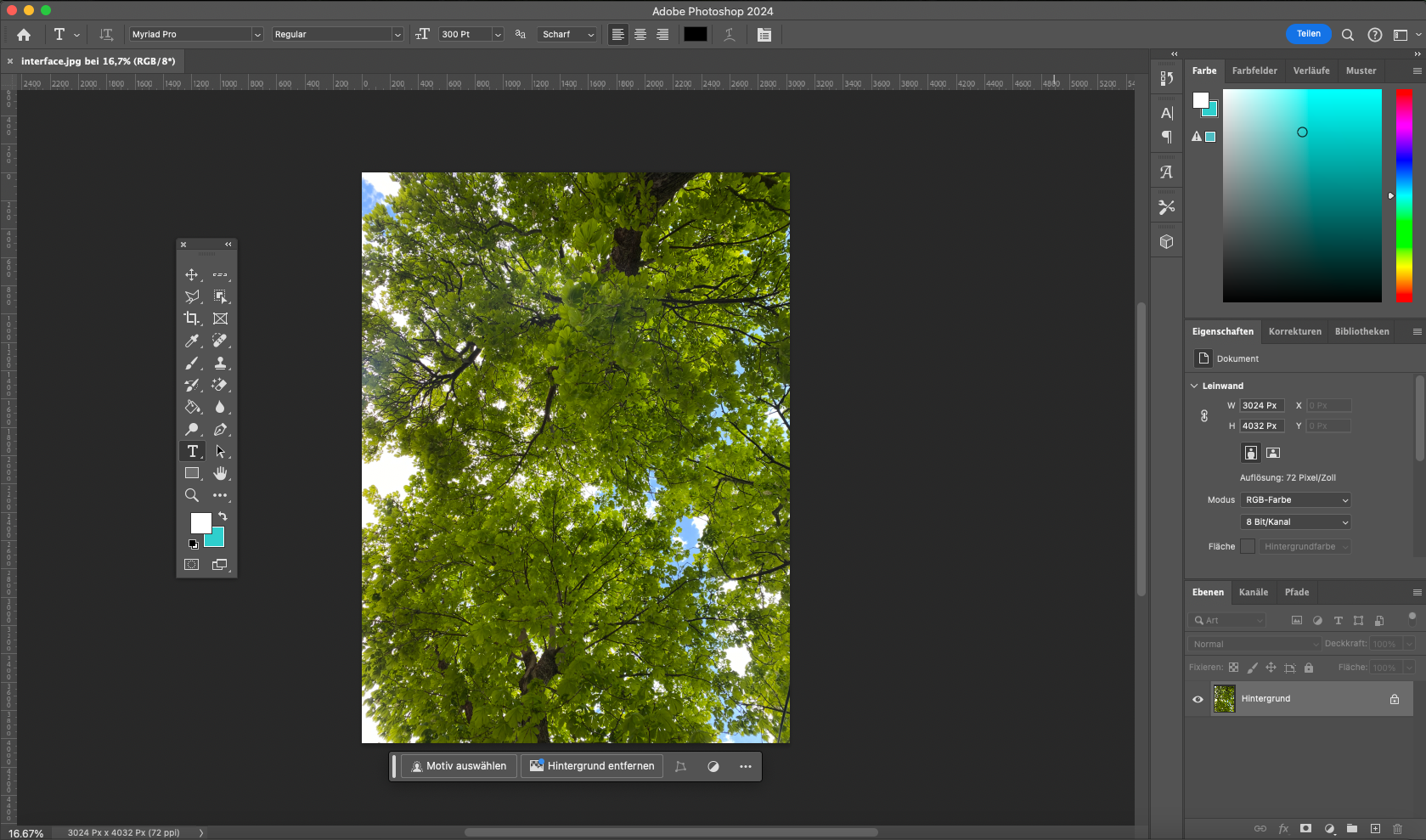The image size is (1426, 840).
Task: Click the rainbow hue slider
Action: (1405, 195)
